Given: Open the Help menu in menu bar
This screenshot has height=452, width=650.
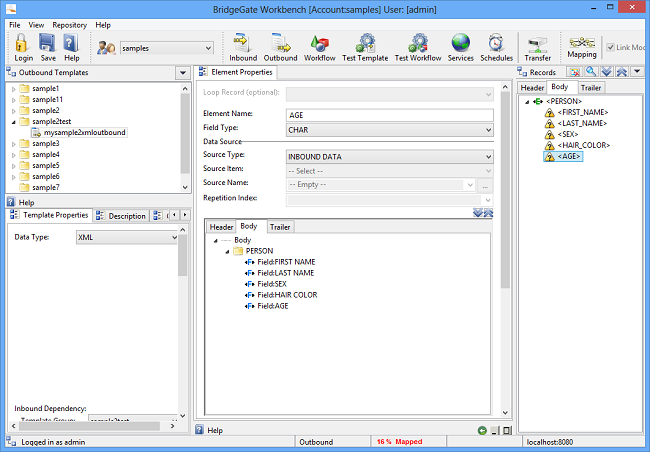Looking at the screenshot, I should point(103,25).
